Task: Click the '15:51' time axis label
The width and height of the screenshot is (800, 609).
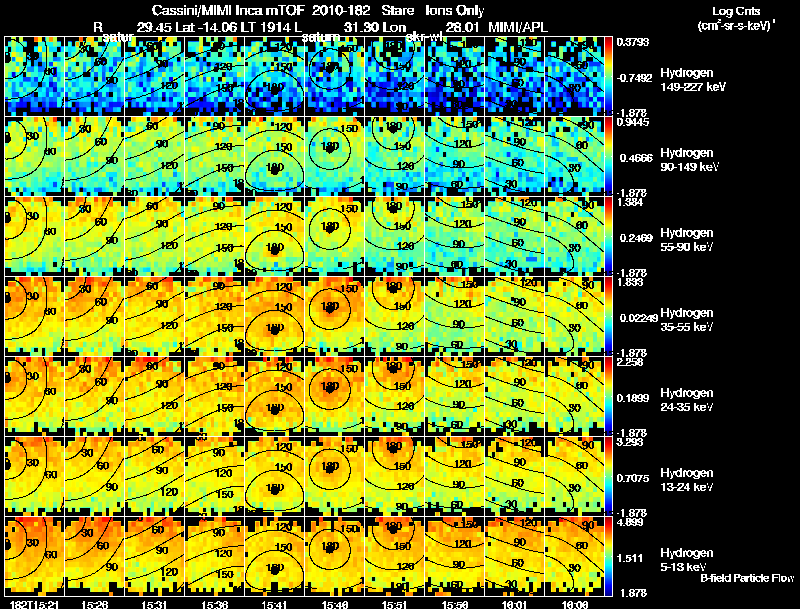Action: (x=395, y=604)
